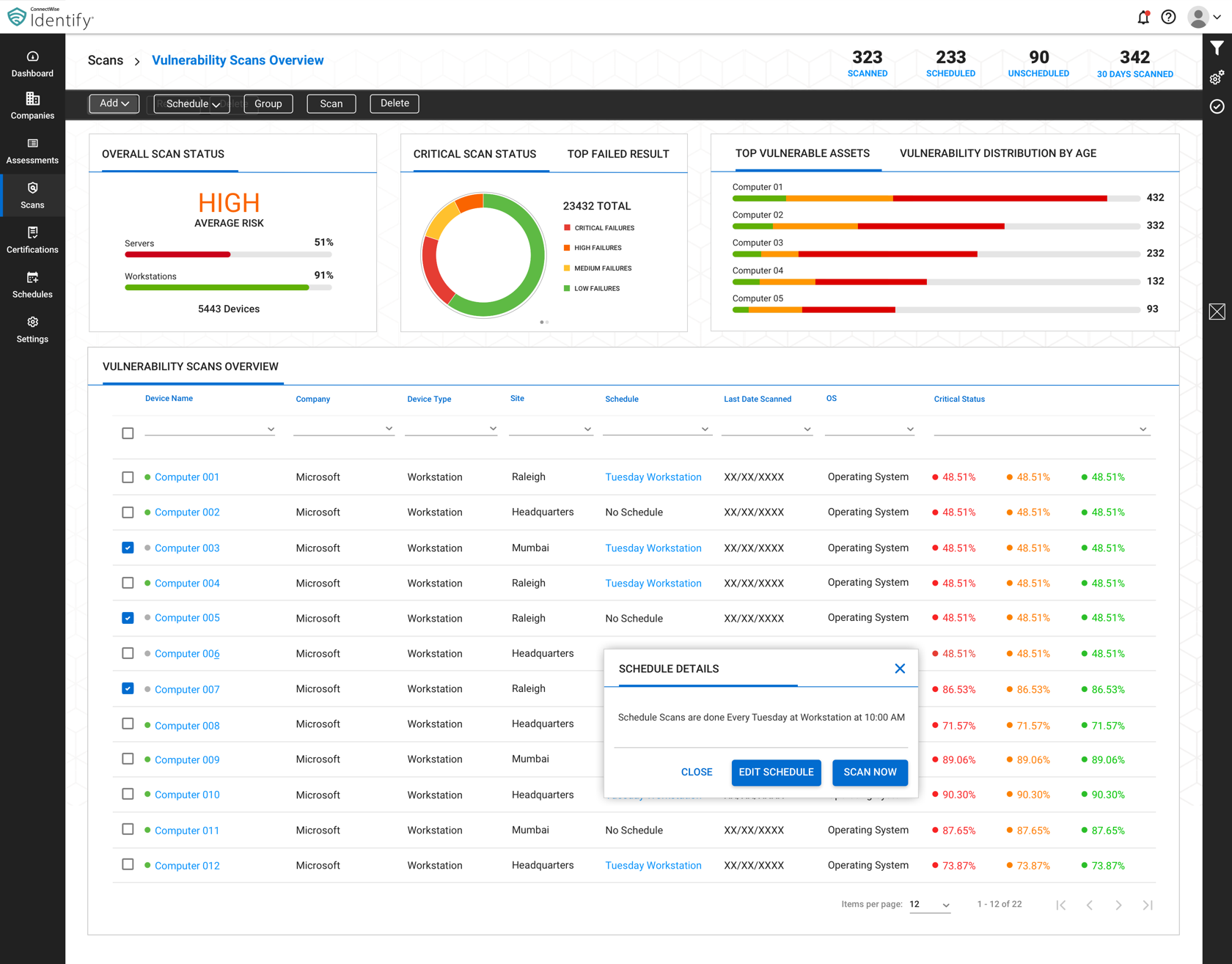Click the Scan toolbar button
The width and height of the screenshot is (1232, 964).
click(x=331, y=103)
